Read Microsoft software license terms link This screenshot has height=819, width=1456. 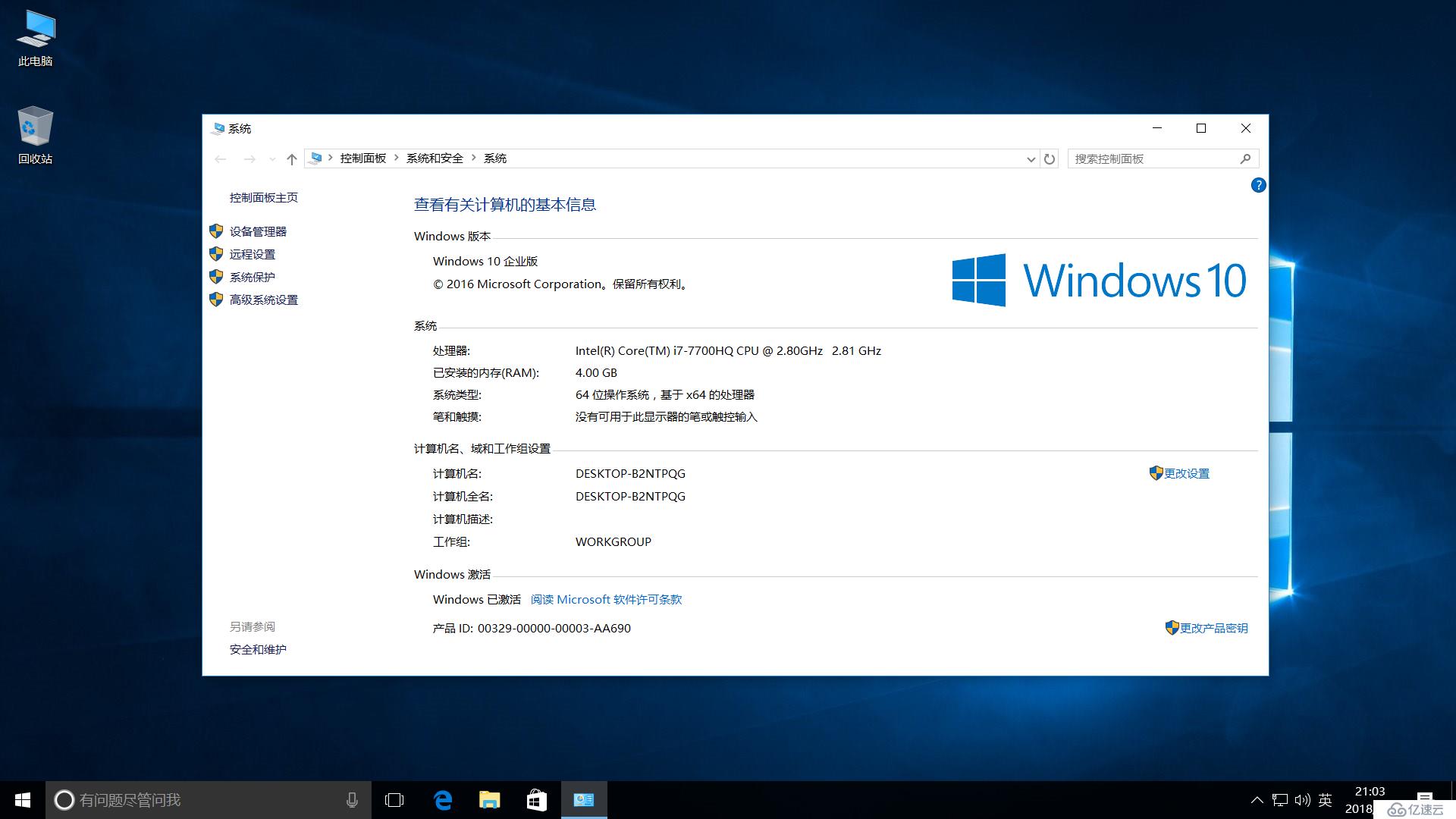[x=606, y=599]
